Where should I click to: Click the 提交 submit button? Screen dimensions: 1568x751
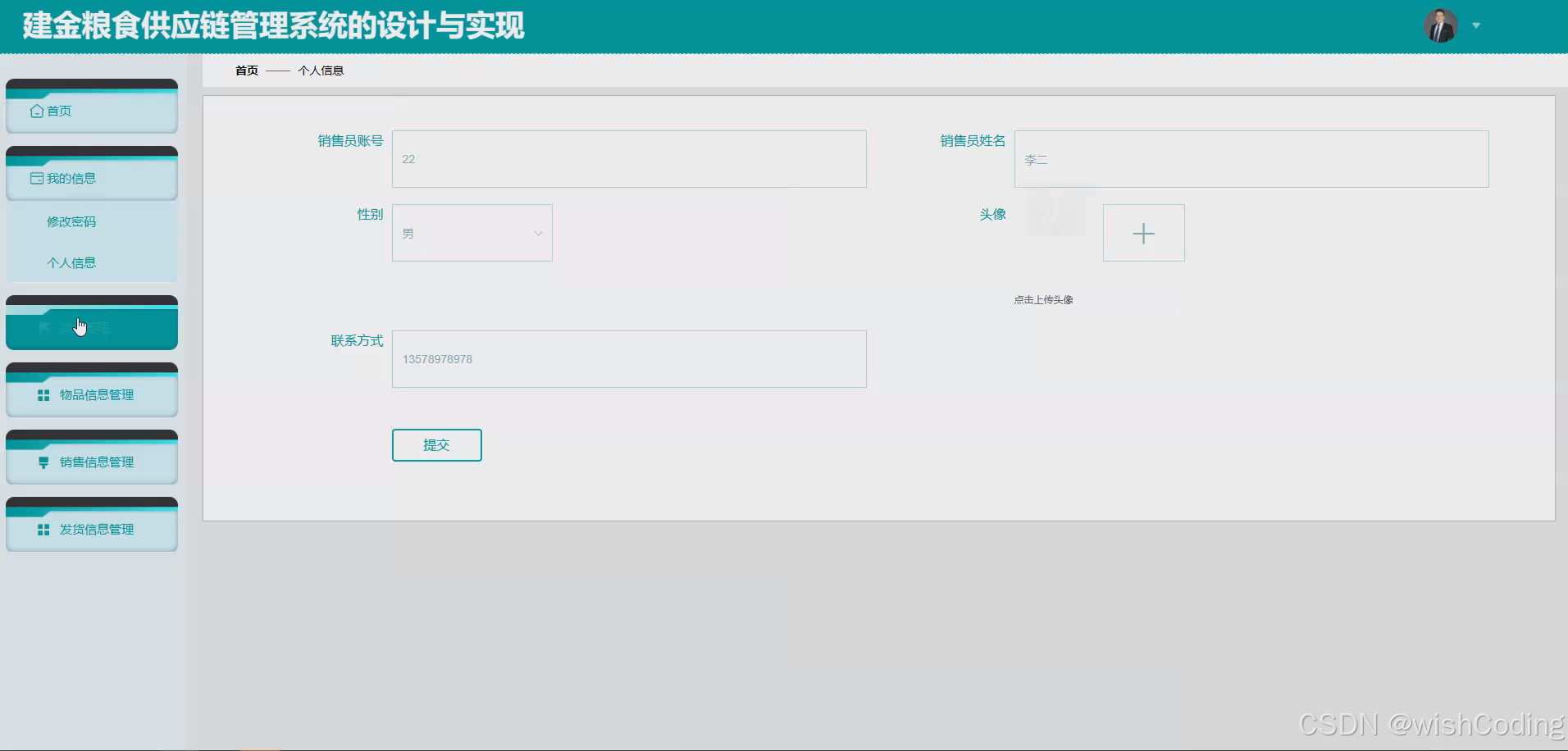[x=436, y=444]
